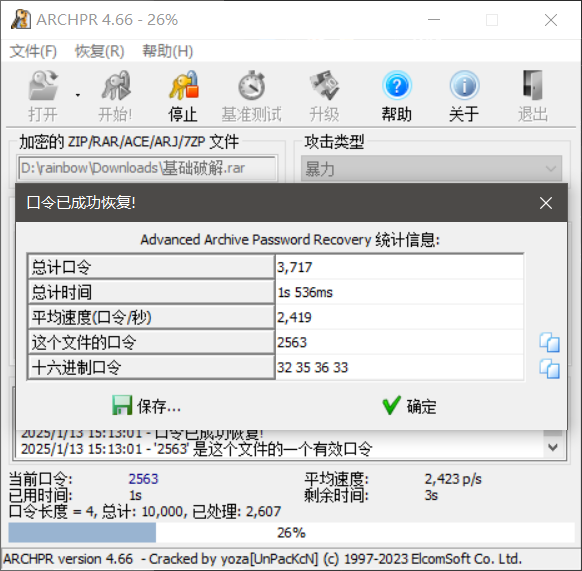Click the ARCHPR title bar app icon
This screenshot has height=571, width=582.
(x=21, y=19)
